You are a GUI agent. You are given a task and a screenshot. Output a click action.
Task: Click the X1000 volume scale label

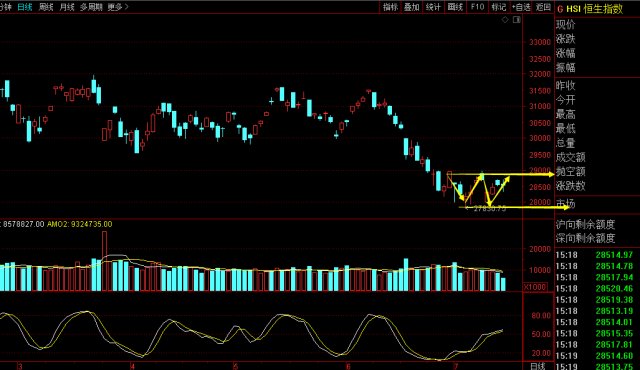click(x=535, y=287)
